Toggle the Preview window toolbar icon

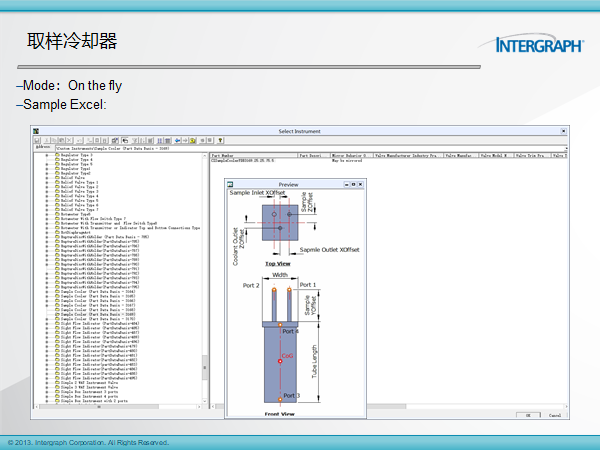pos(125,140)
